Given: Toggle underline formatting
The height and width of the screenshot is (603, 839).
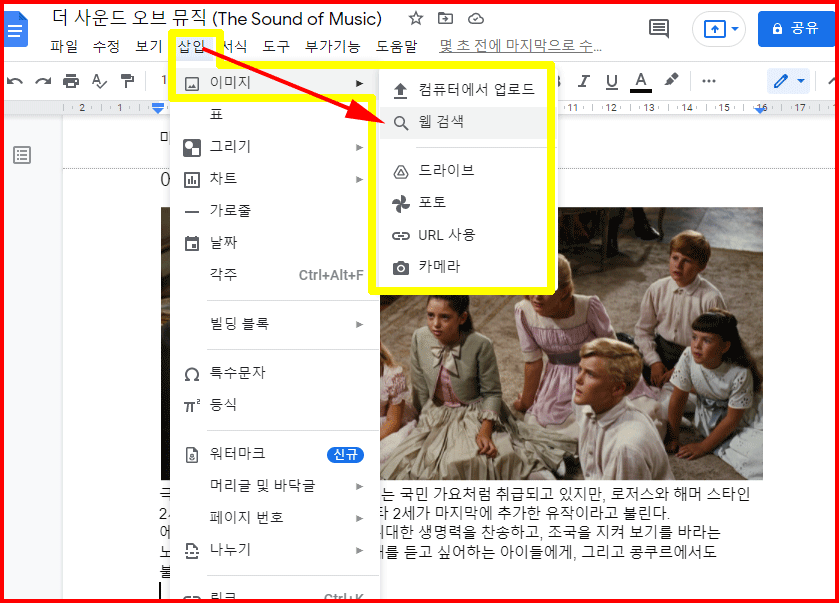Looking at the screenshot, I should click(x=612, y=81).
